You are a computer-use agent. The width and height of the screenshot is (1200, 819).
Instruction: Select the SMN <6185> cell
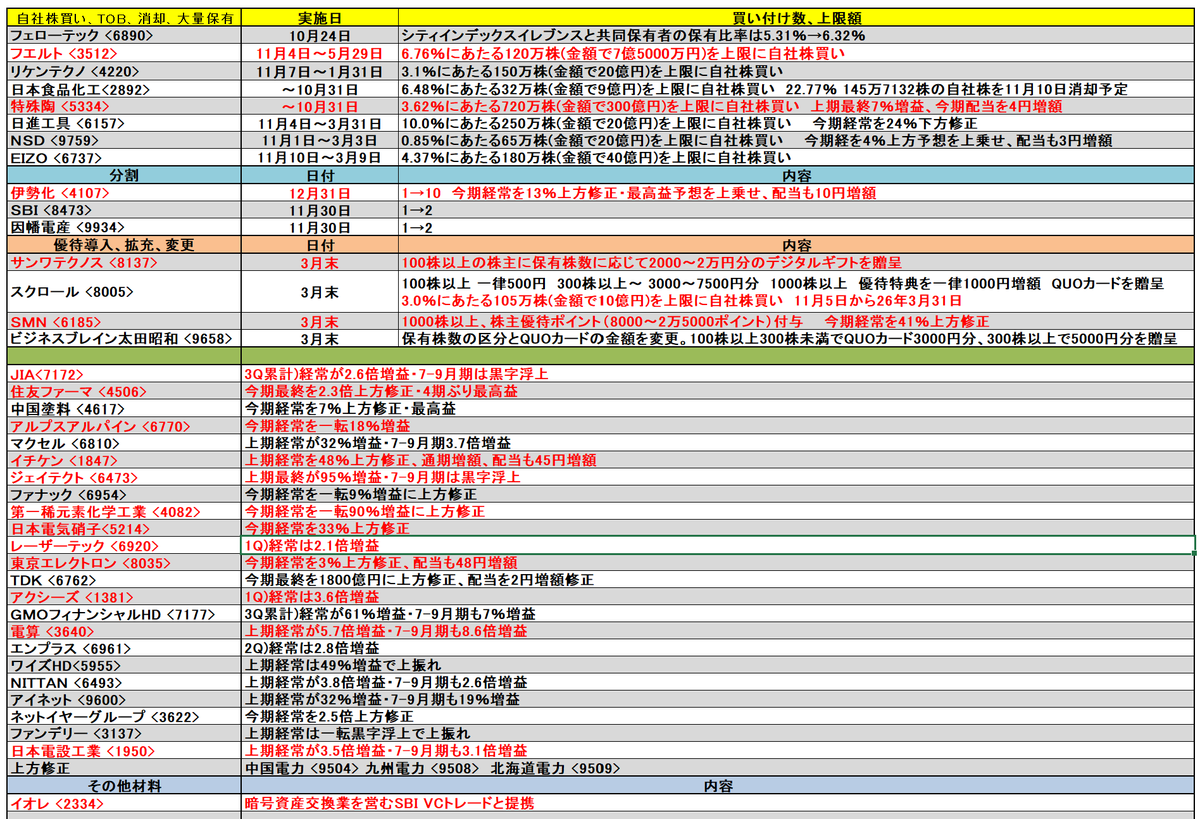(x=124, y=321)
